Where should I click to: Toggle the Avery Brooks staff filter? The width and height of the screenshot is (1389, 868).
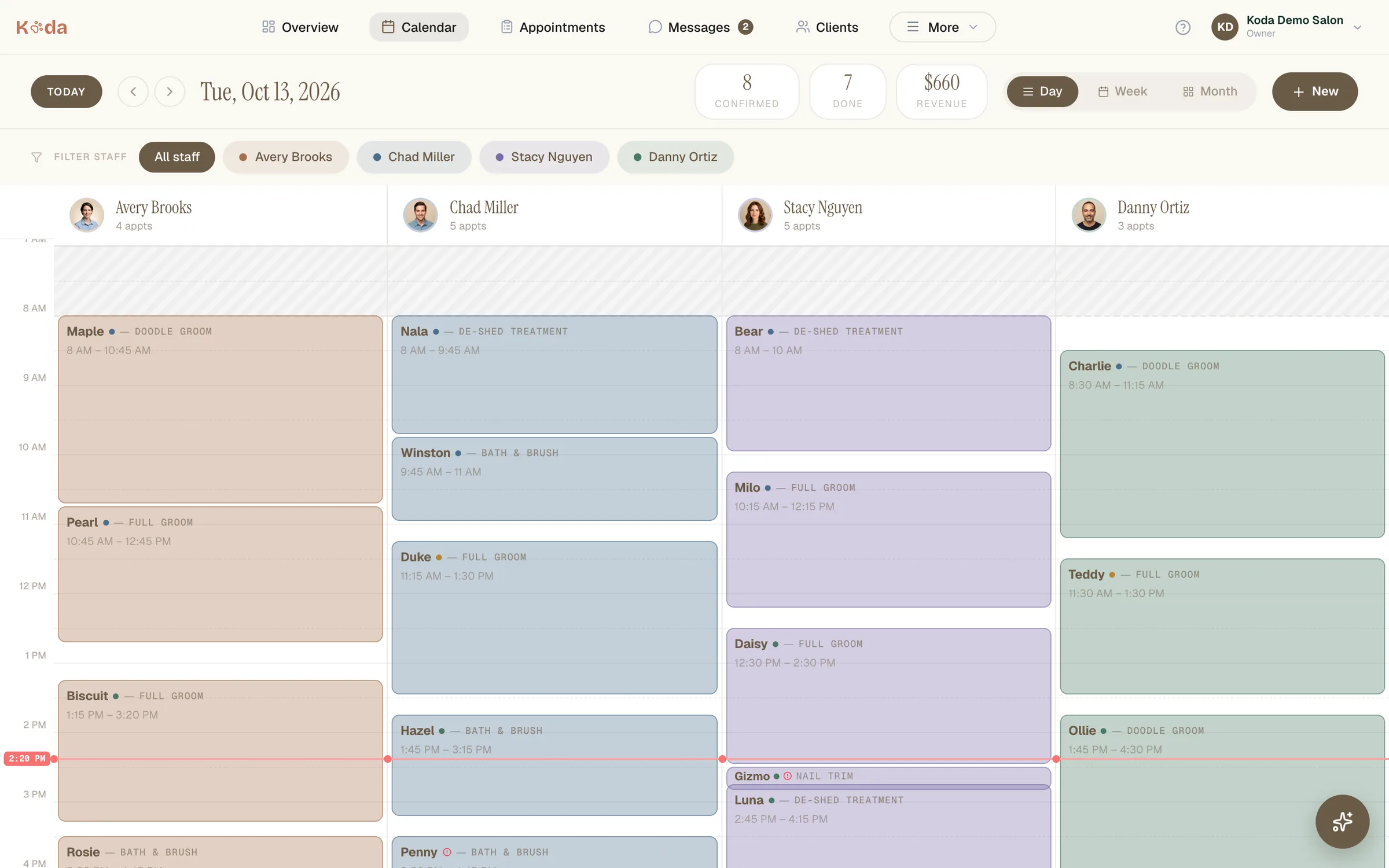tap(286, 157)
